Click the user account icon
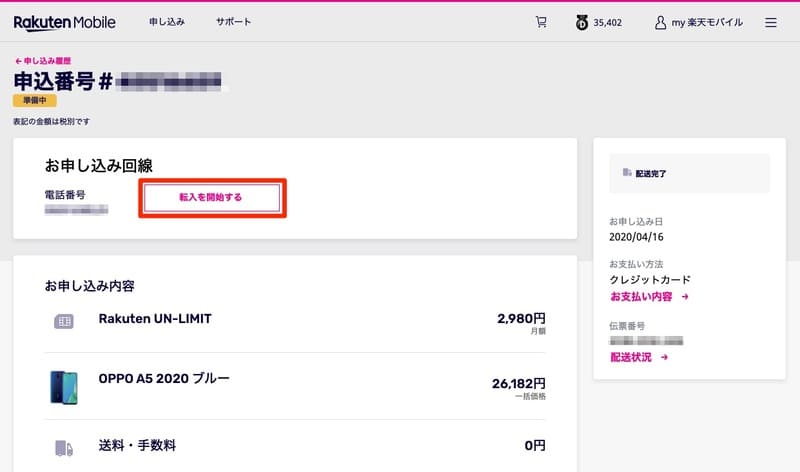800x472 pixels. [660, 22]
